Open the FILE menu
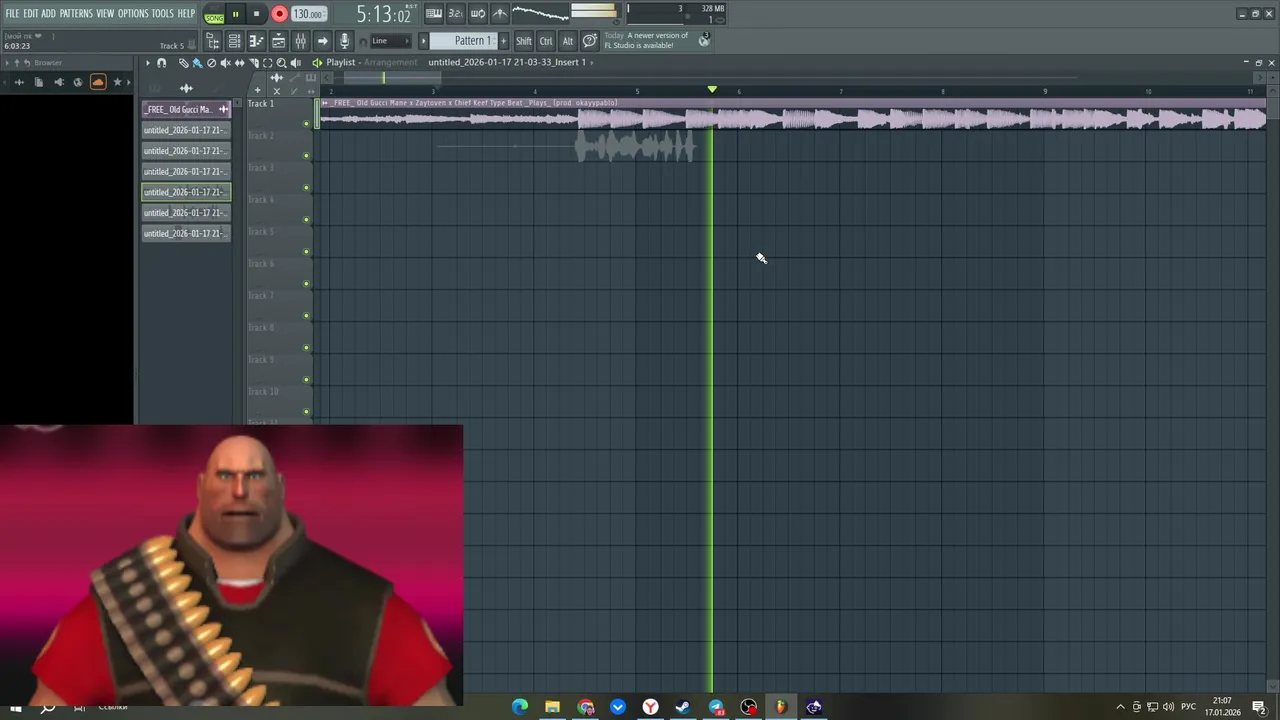This screenshot has height=720, width=1280. point(12,13)
